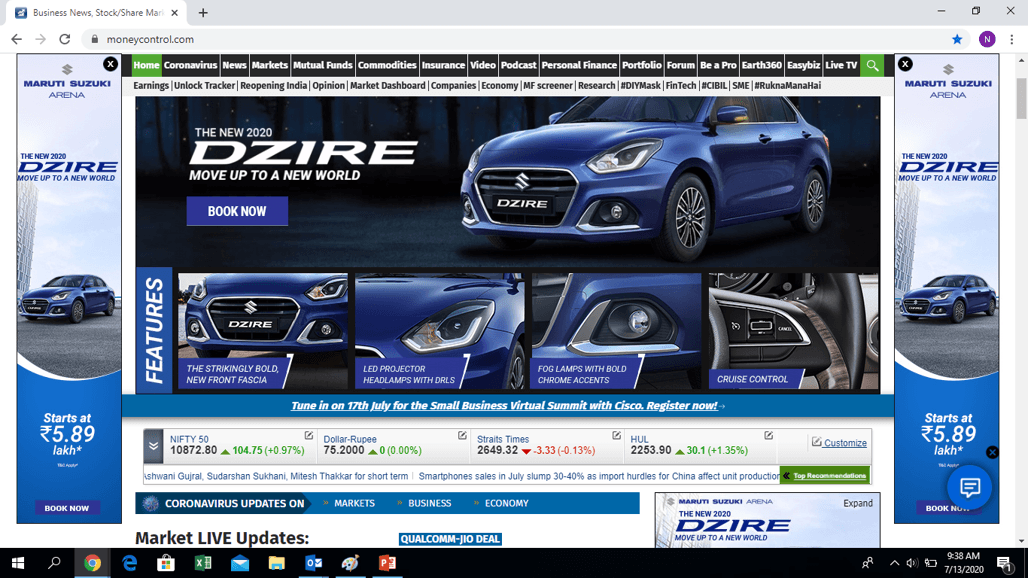Click BOOK NOW on the Dzire banner
The width and height of the screenshot is (1028, 578).
[237, 211]
